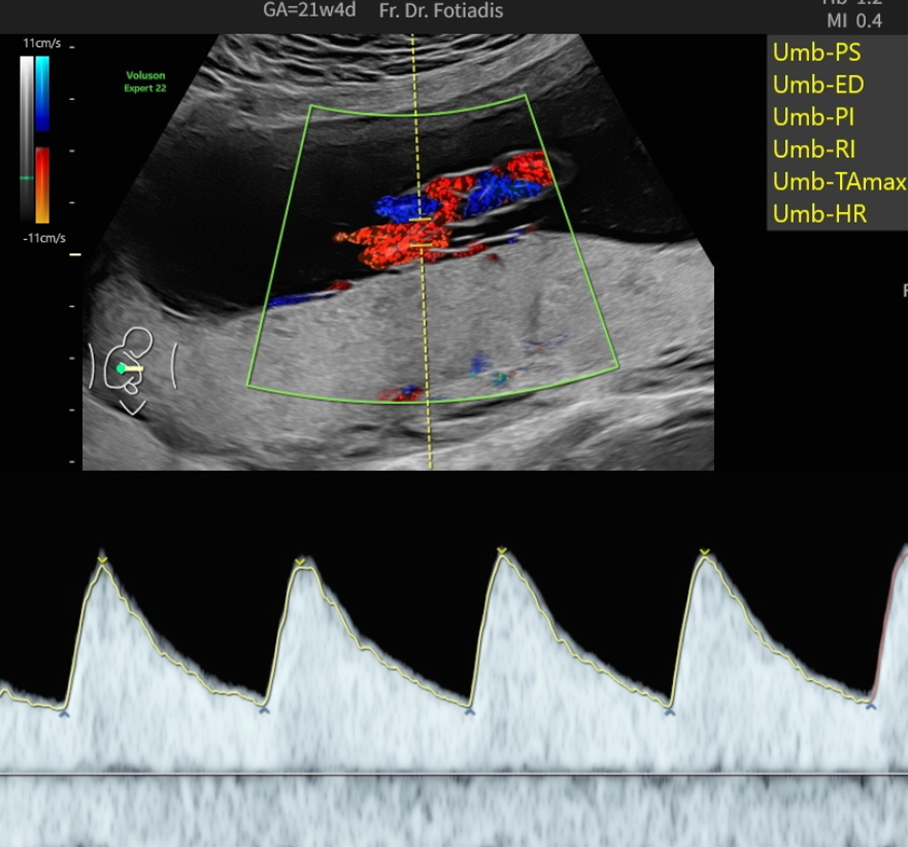
Task: Click the red-blue color Doppler velocity scale bar
Action: [x=42, y=140]
